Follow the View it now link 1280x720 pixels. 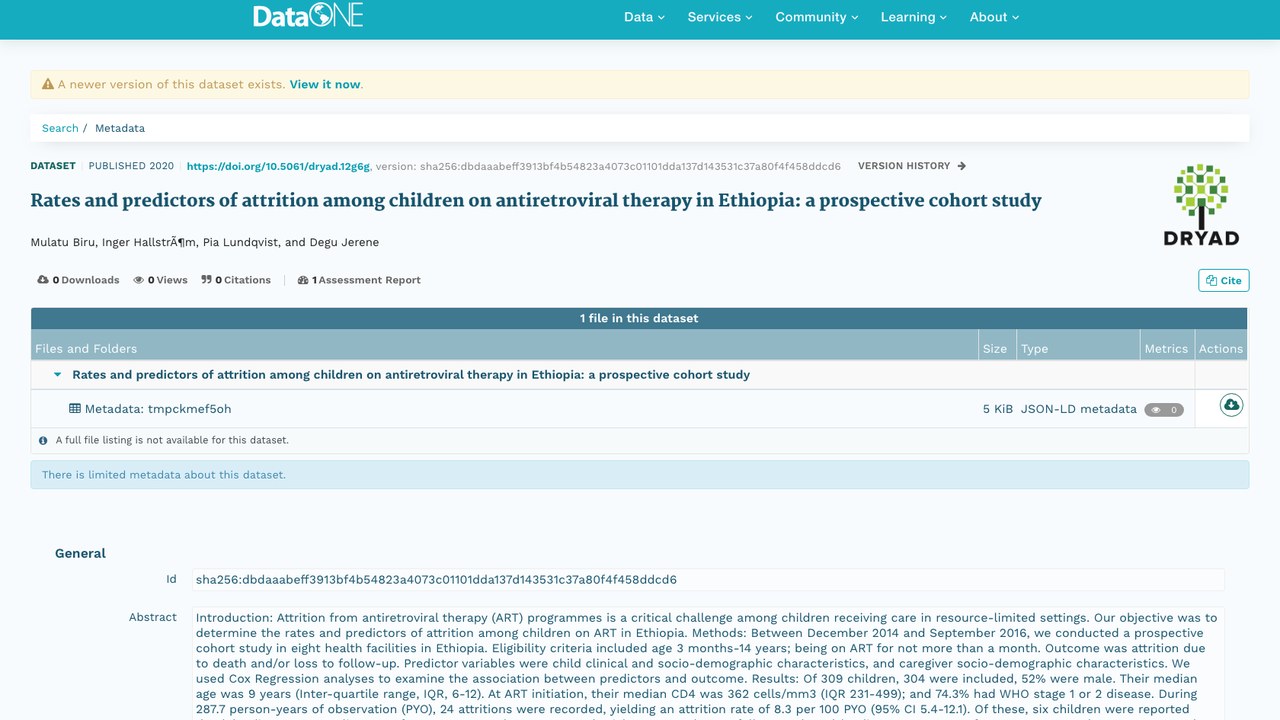[x=325, y=84]
